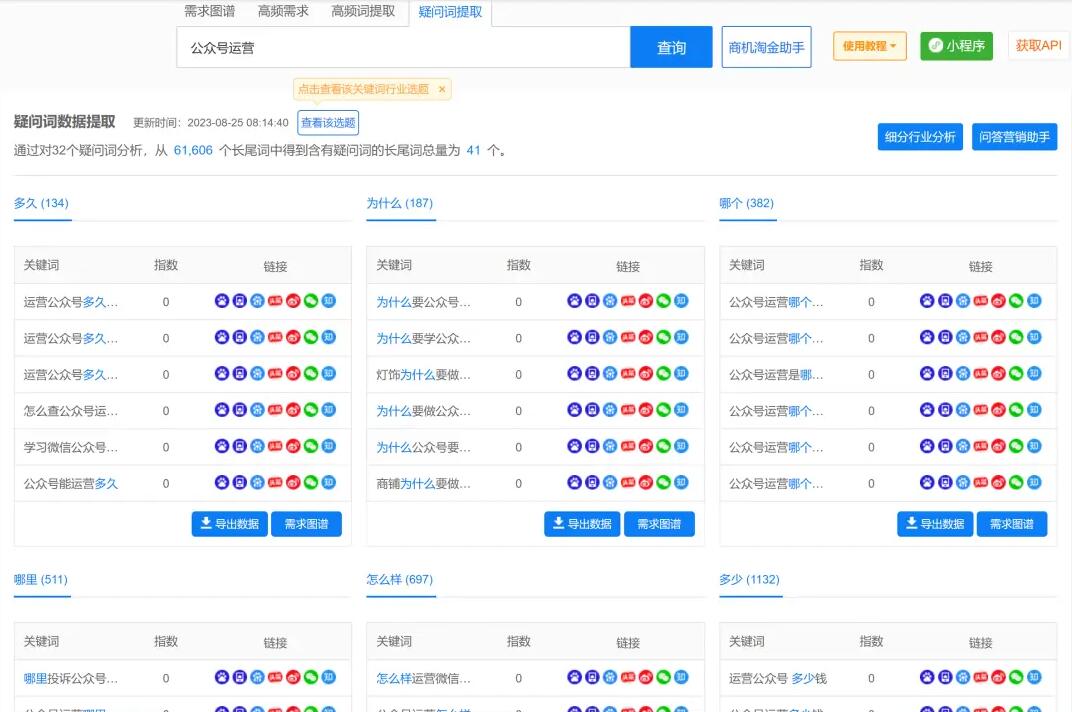
Task: Close the 点击查看该关键词行业选题 tooltip
Action: click(442, 89)
